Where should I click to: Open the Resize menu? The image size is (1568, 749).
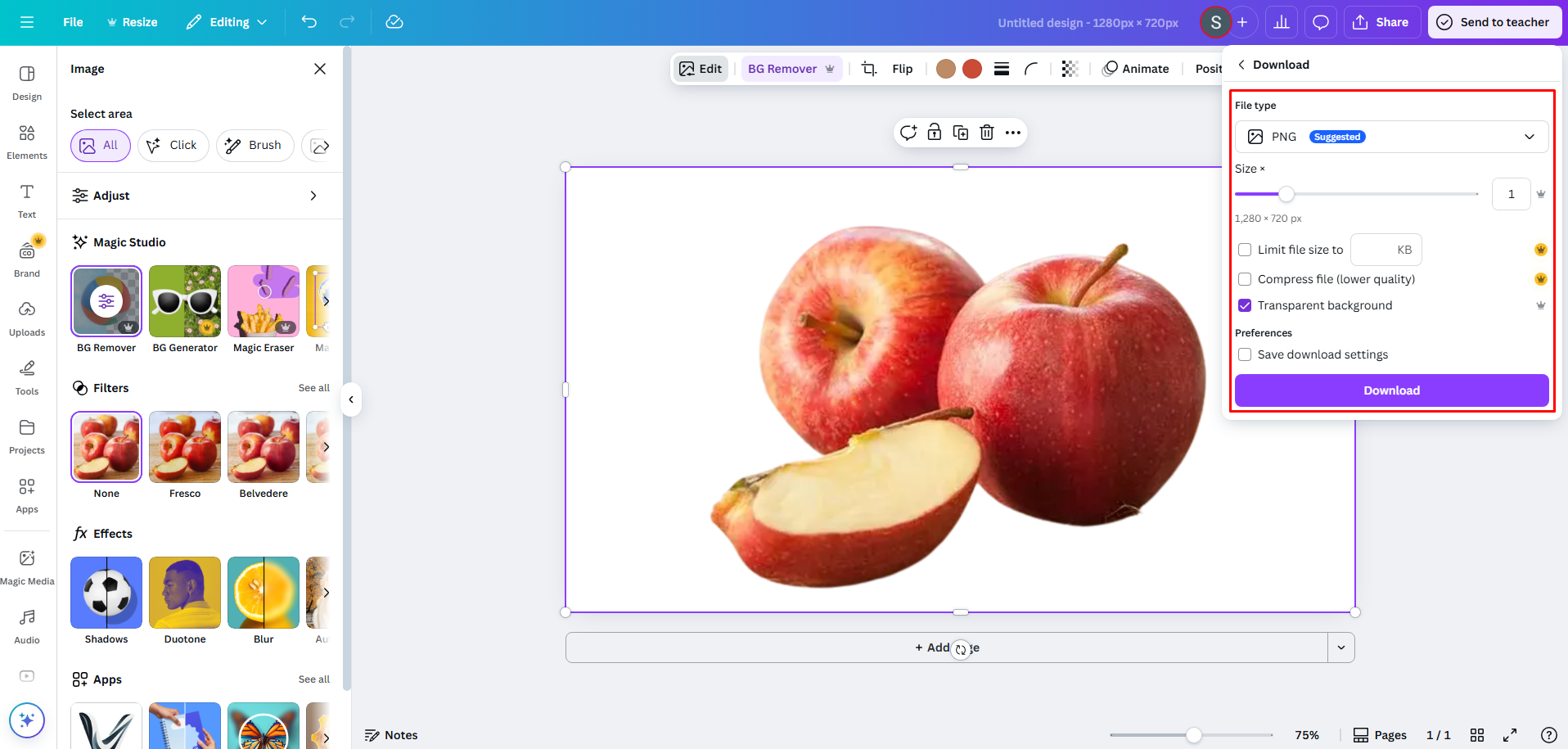(x=133, y=22)
